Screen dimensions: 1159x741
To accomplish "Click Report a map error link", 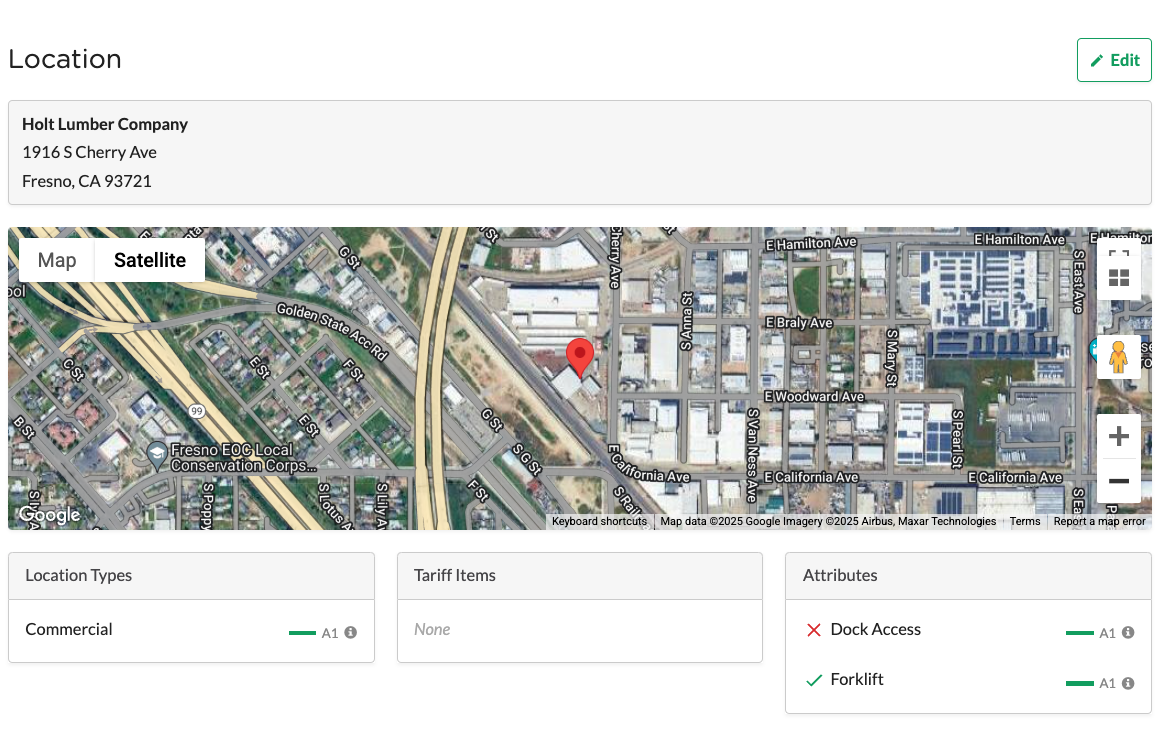I will point(1099,521).
